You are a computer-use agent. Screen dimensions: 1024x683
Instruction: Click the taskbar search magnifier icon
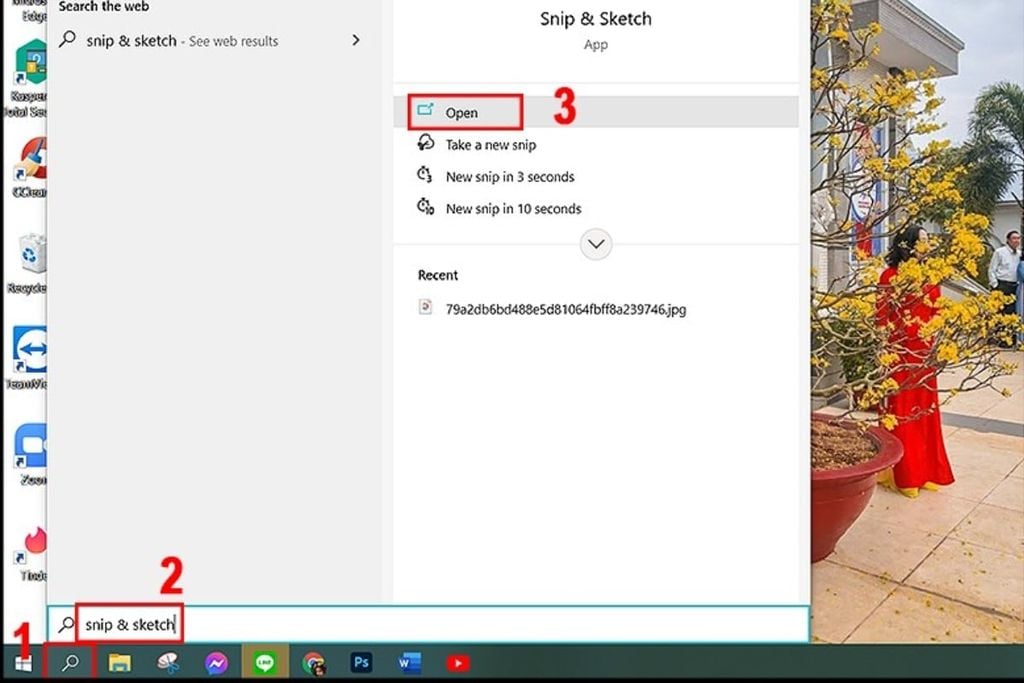point(71,663)
